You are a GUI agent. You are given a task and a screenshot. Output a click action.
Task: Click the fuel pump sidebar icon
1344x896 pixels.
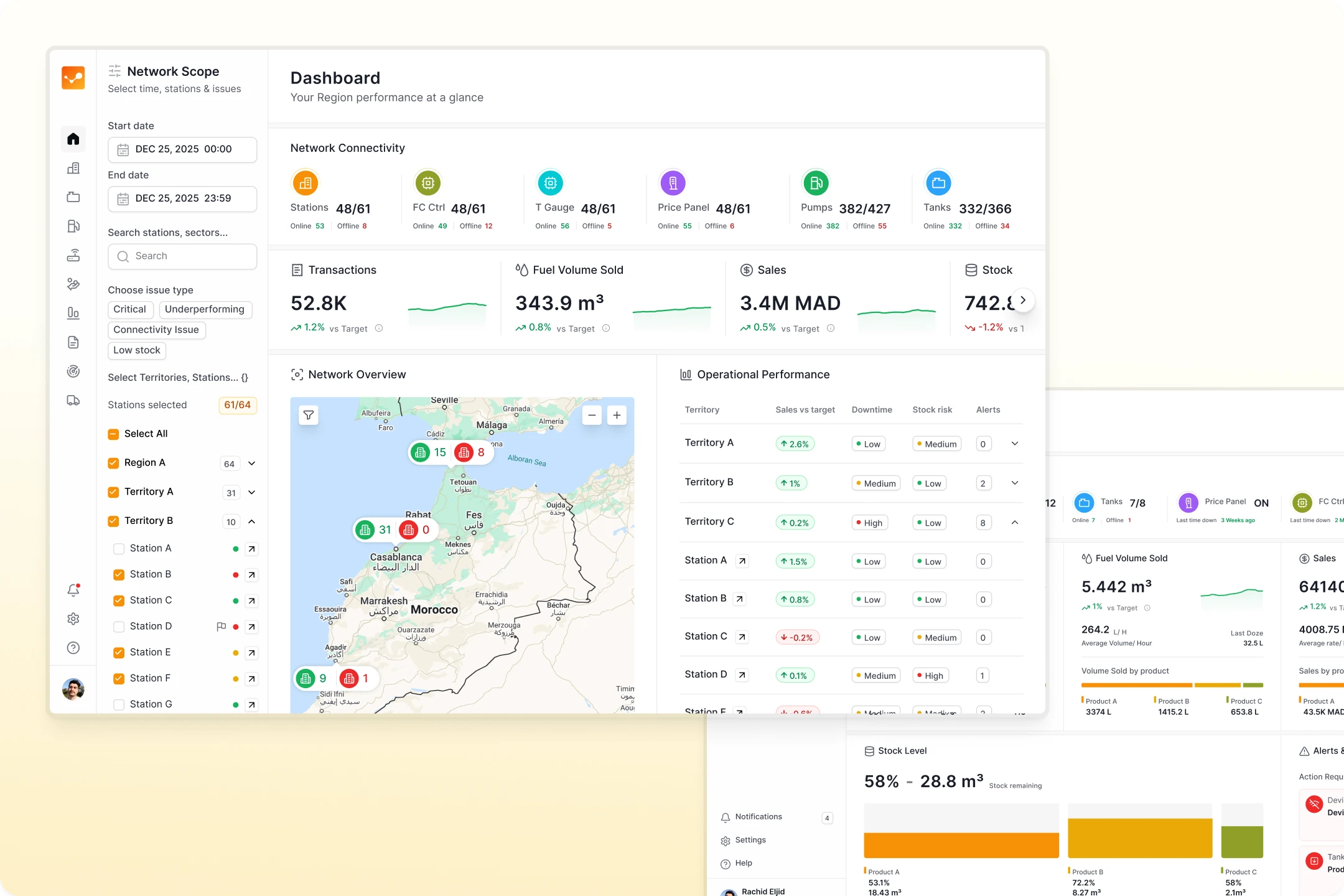(x=73, y=226)
